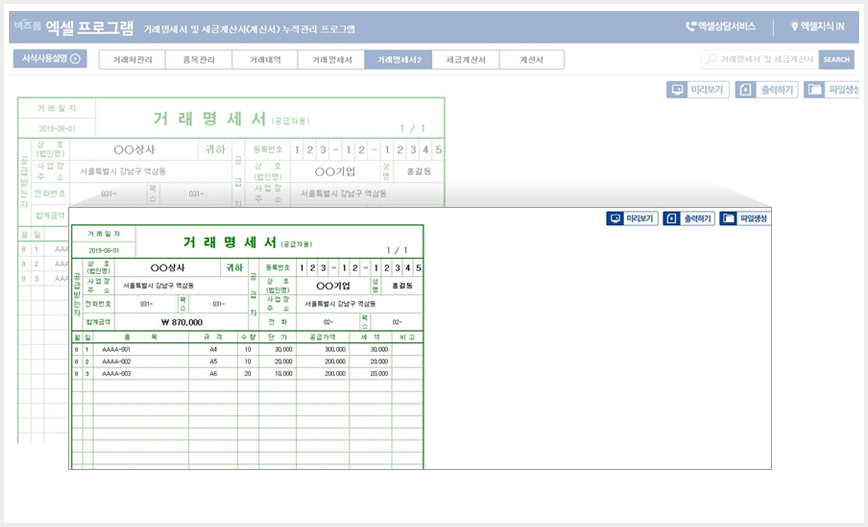Click the arrow icon on 서식사용설명 button
The height and width of the screenshot is (527, 868).
75,58
